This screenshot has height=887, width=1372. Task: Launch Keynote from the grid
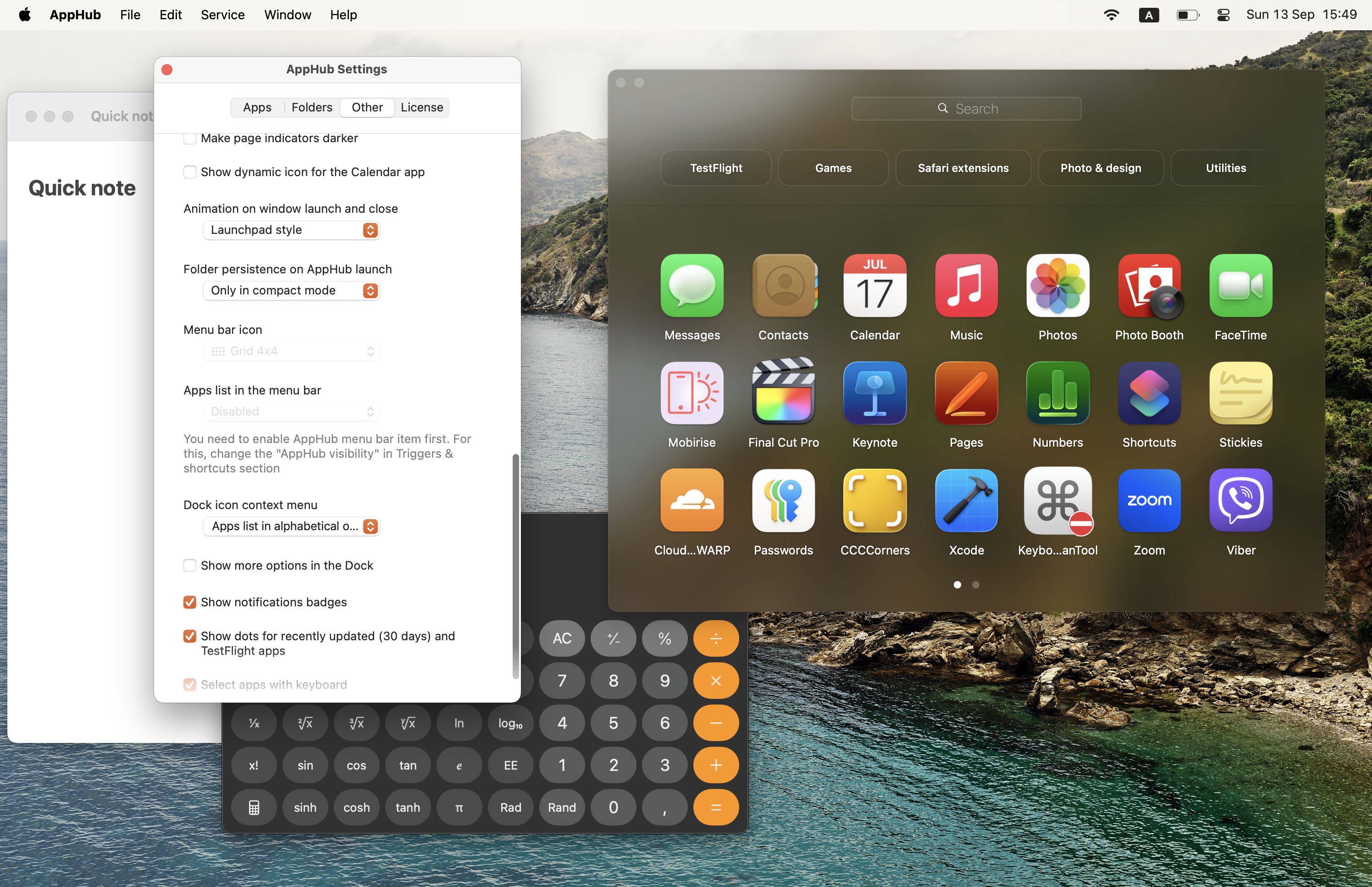pos(874,394)
